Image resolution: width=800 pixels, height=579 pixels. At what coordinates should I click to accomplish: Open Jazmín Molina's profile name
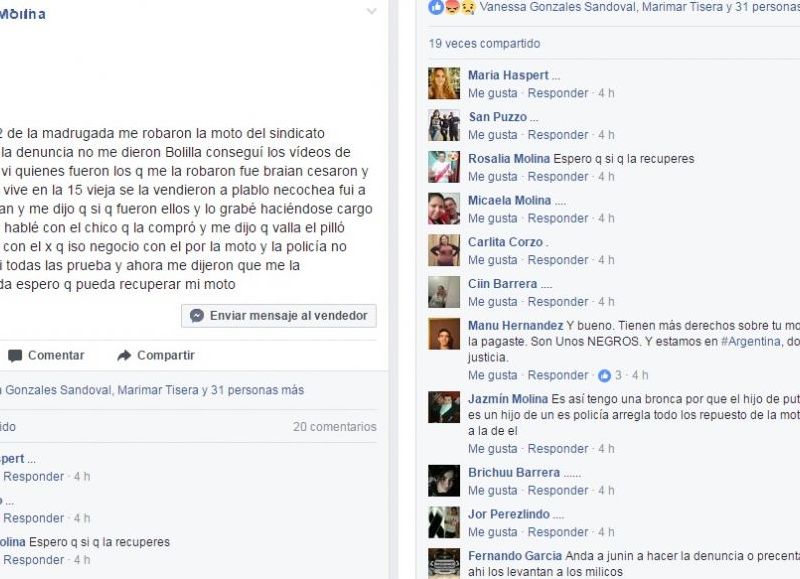tap(508, 398)
